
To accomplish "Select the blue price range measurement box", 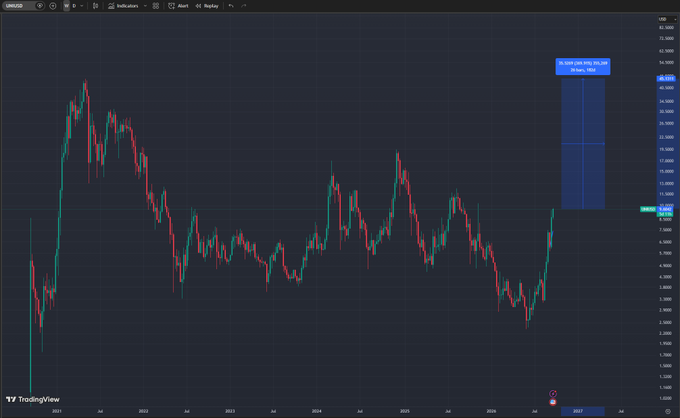I will [583, 144].
